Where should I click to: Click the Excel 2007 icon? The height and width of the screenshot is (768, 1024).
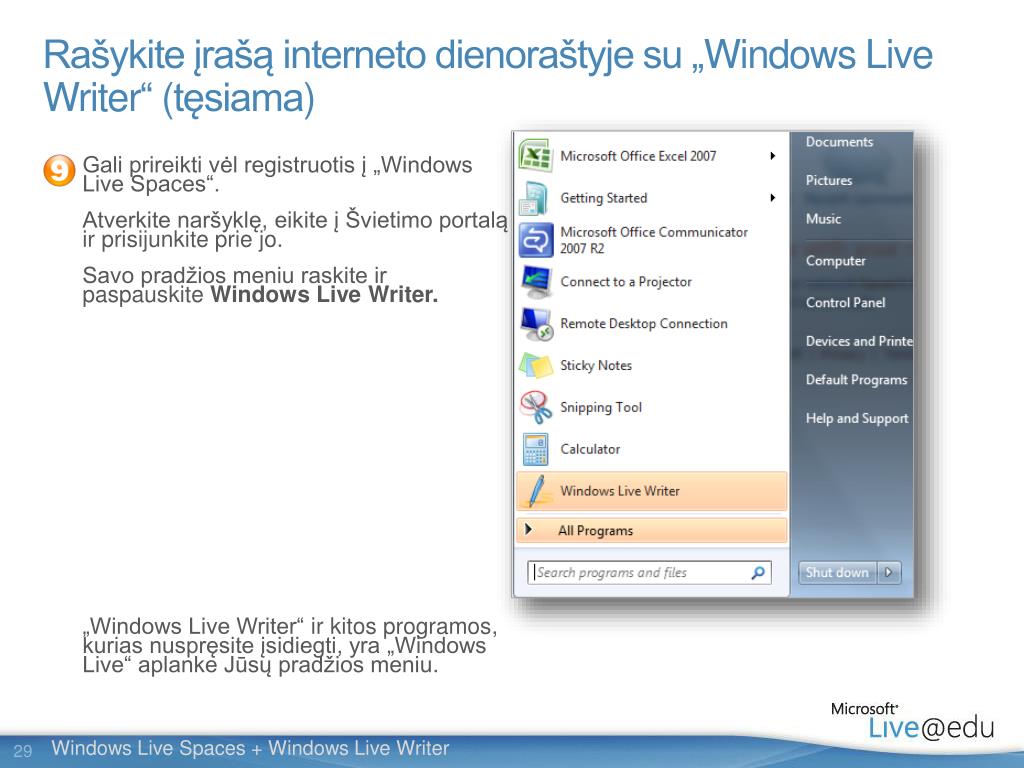(x=536, y=156)
